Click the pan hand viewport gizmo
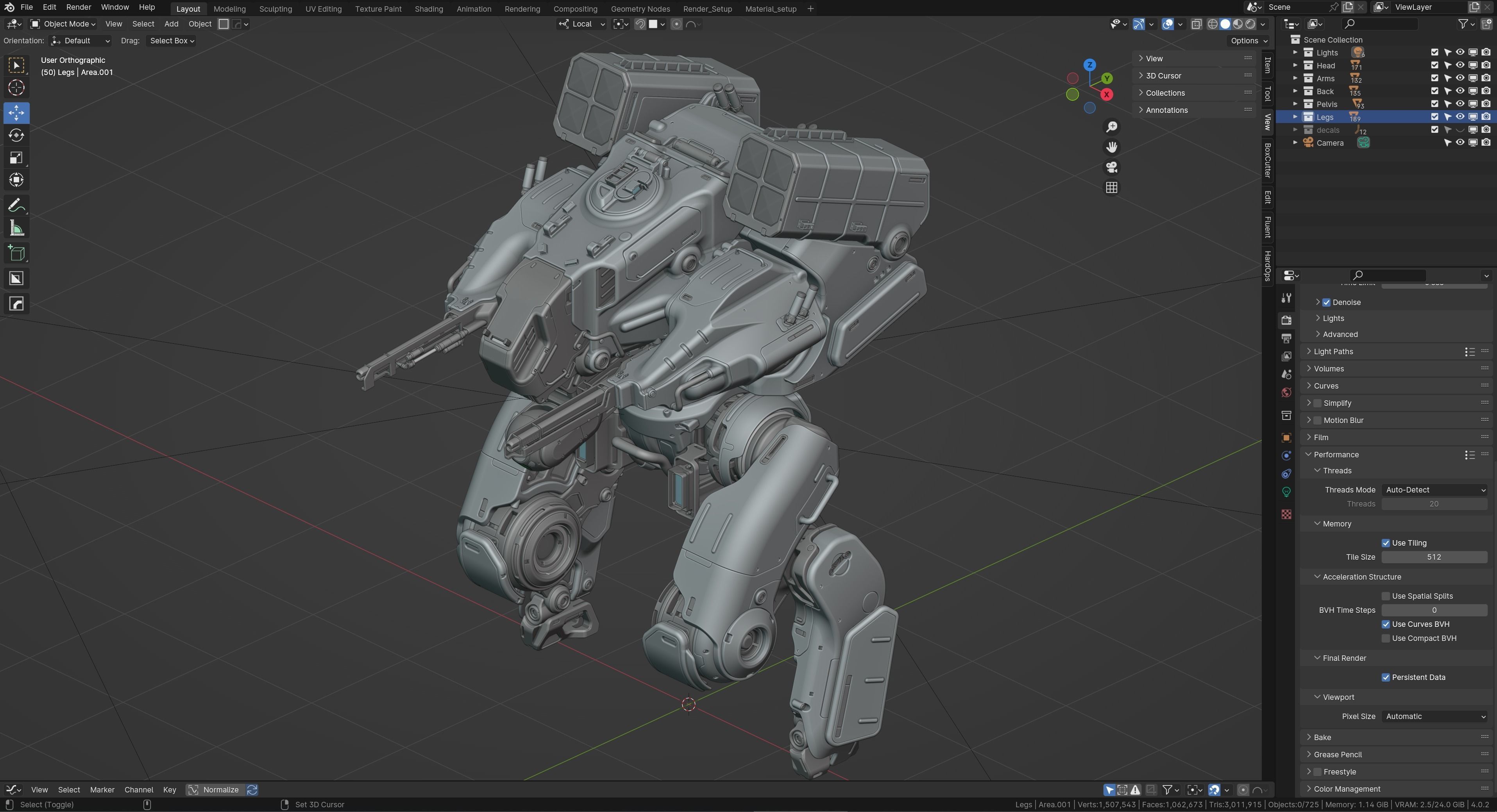 click(x=1111, y=147)
